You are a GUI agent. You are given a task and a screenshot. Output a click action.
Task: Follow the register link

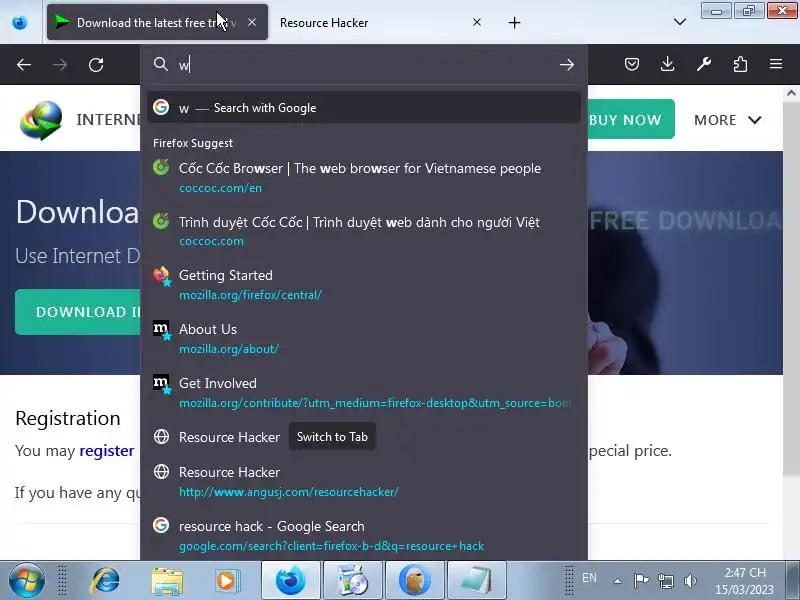(107, 451)
